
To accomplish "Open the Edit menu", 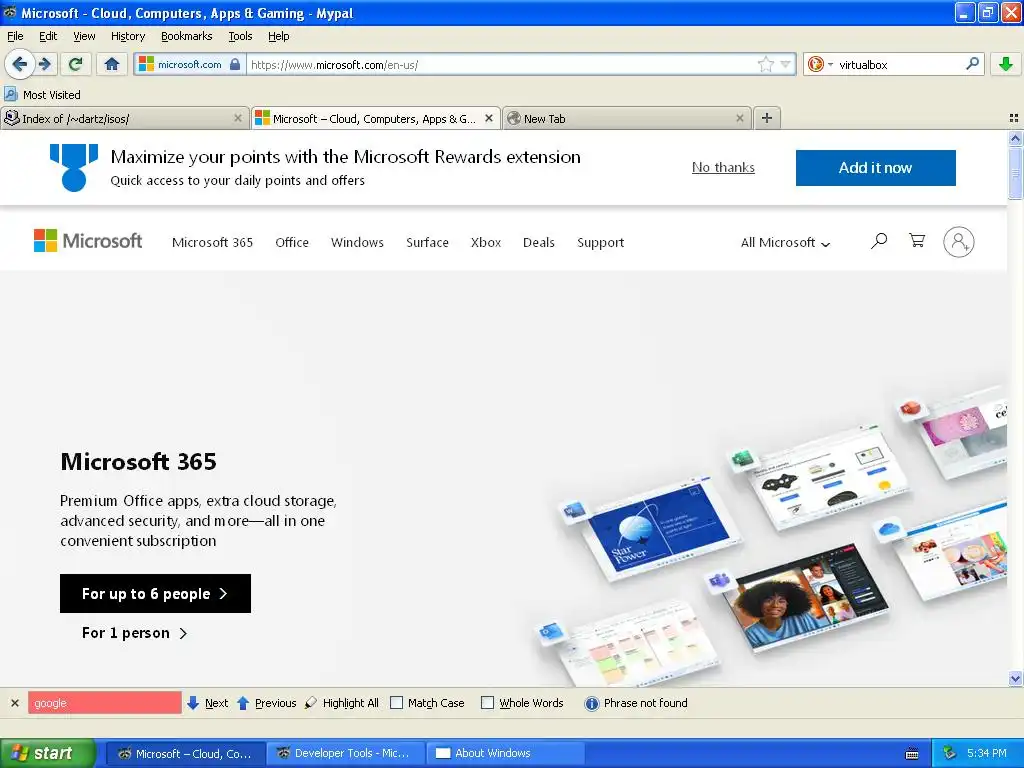I will 48,36.
